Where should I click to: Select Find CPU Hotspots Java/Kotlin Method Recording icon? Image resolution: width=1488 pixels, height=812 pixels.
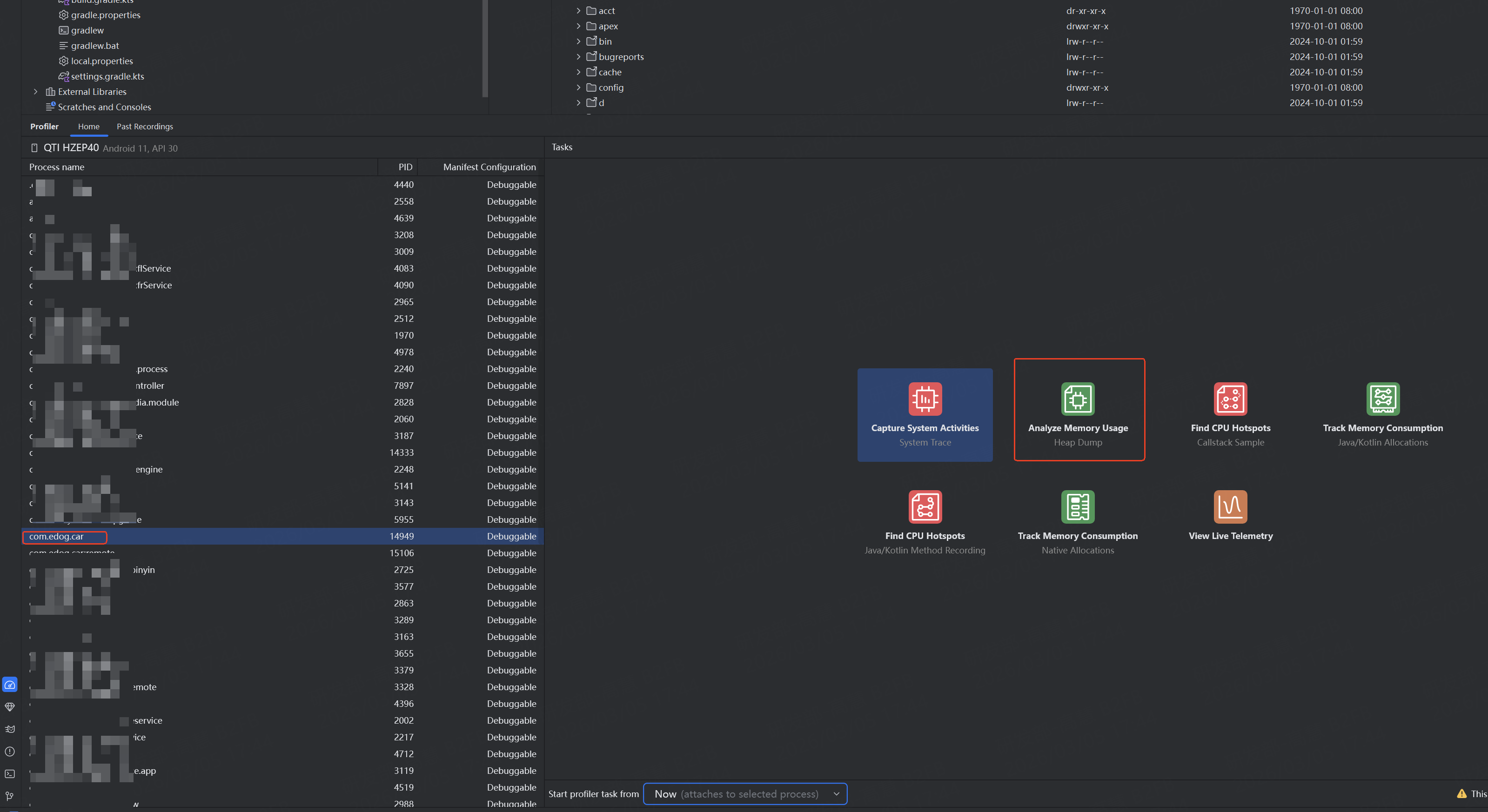925,507
